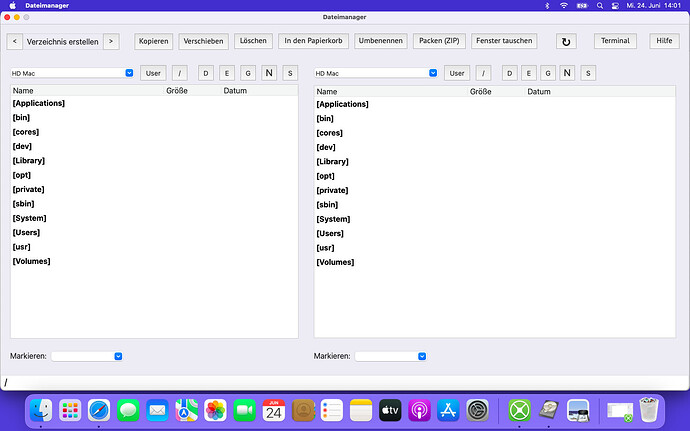The height and width of the screenshot is (431, 690).
Task: Launch Apple TV from dock
Action: [390, 410]
